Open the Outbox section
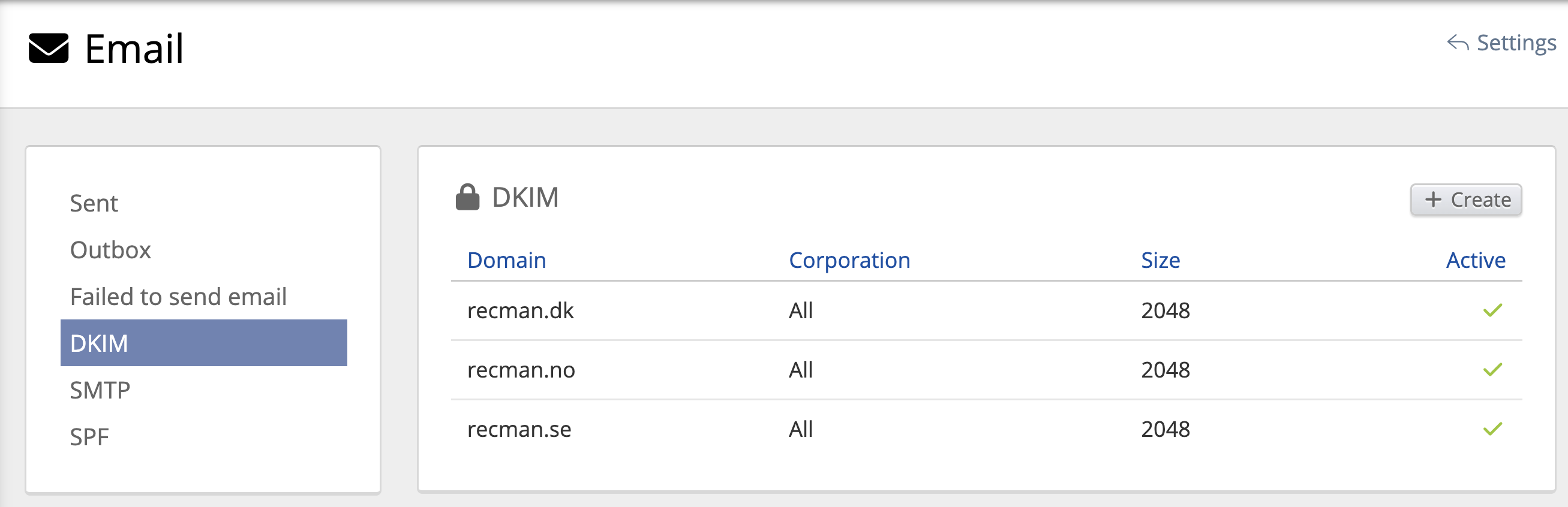This screenshot has width=1568, height=507. tap(204, 250)
